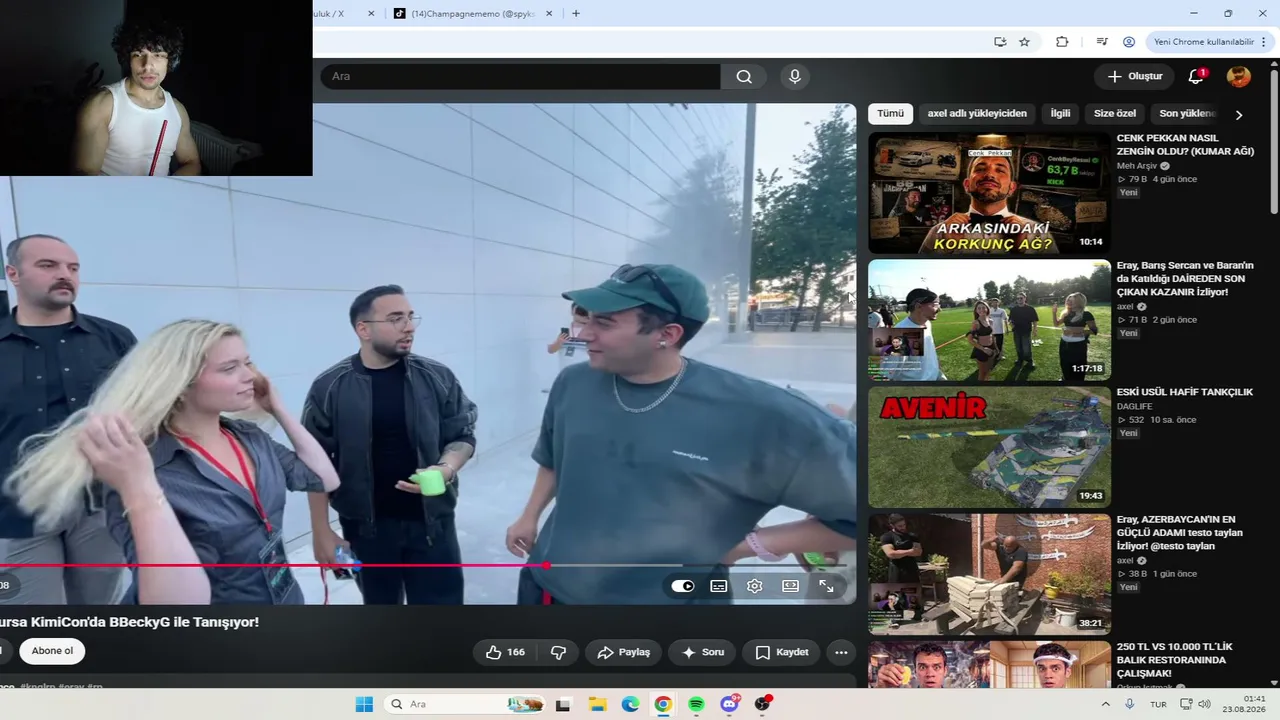Select the Tümü filter chip

(x=890, y=114)
